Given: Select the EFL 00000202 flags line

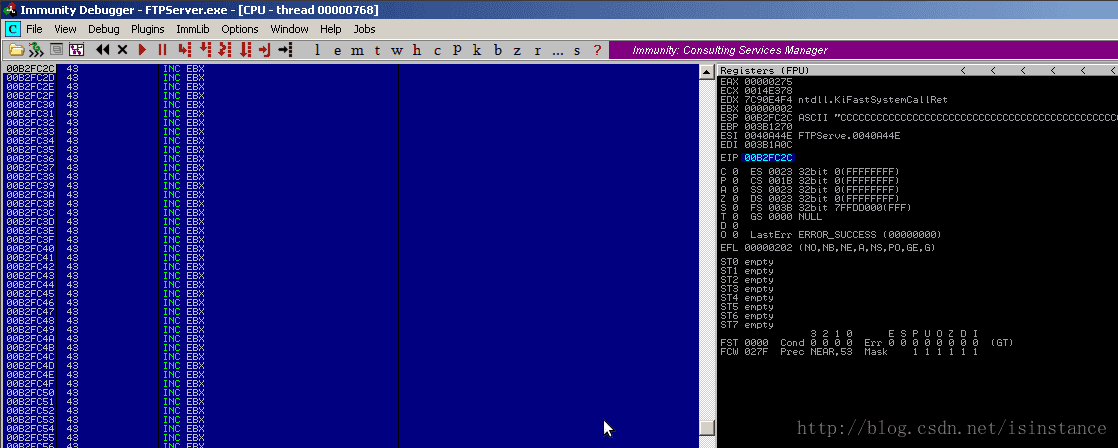Looking at the screenshot, I should tap(828, 248).
